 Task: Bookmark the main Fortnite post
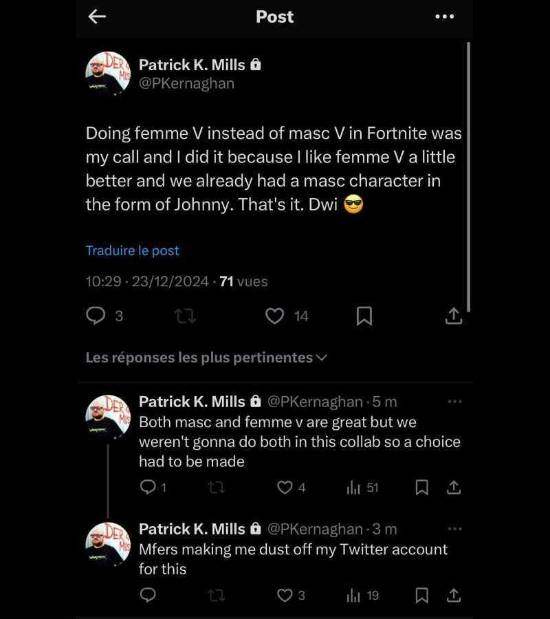[x=364, y=316]
